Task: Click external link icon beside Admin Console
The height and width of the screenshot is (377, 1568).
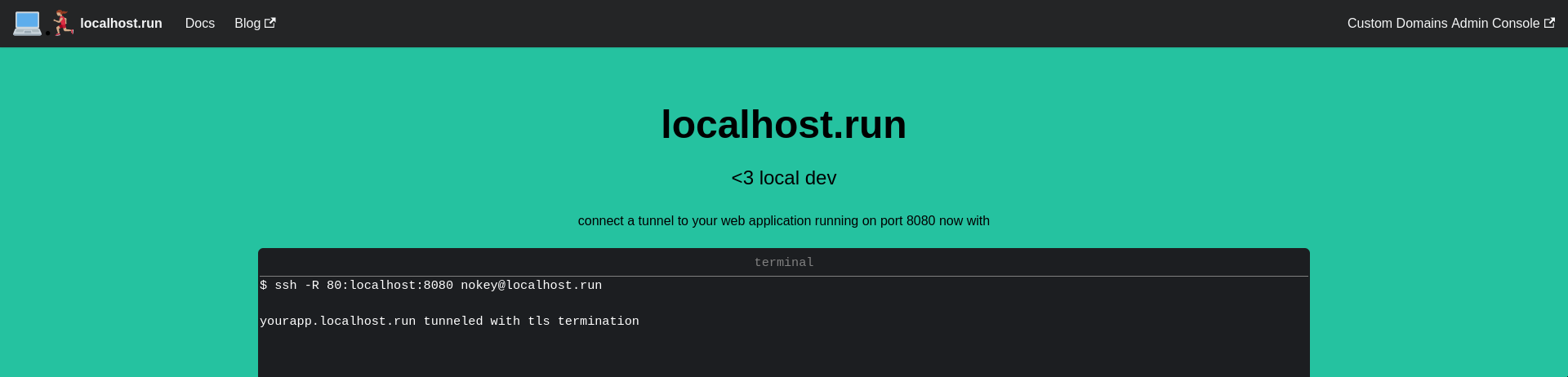Action: pyautogui.click(x=1549, y=23)
